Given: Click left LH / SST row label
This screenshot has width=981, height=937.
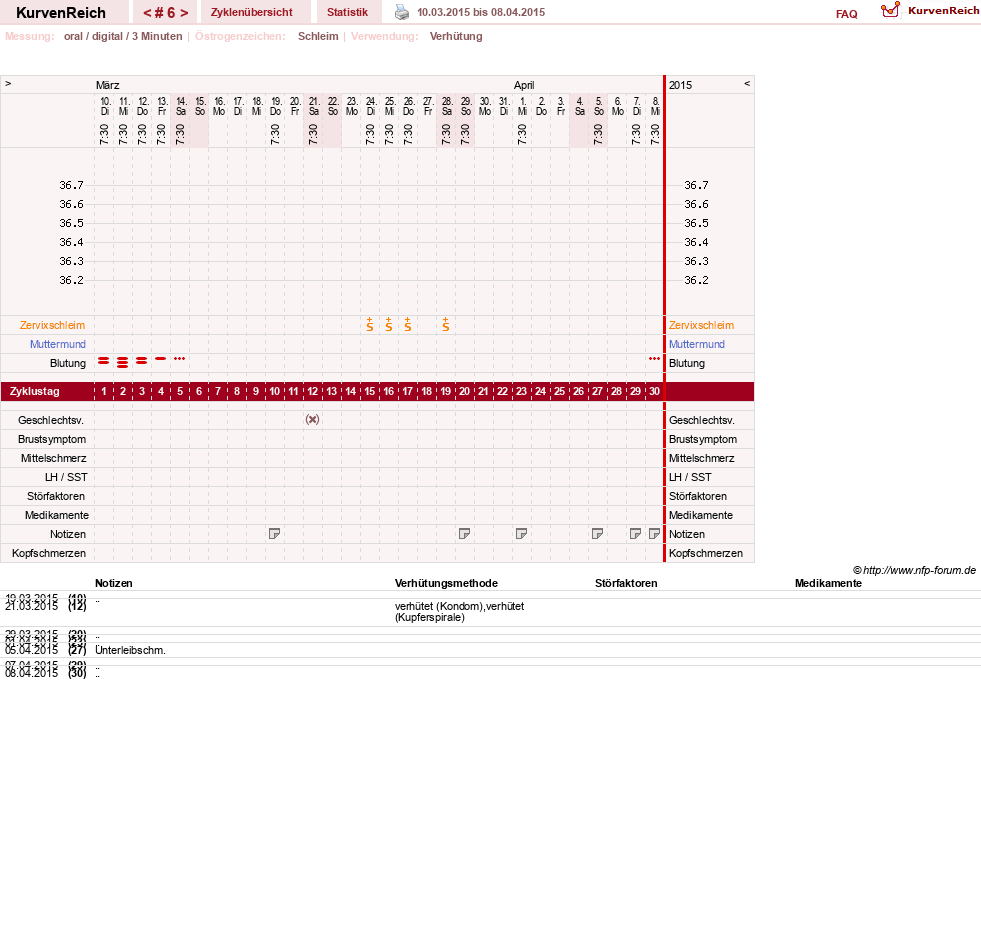Looking at the screenshot, I should [x=66, y=477].
